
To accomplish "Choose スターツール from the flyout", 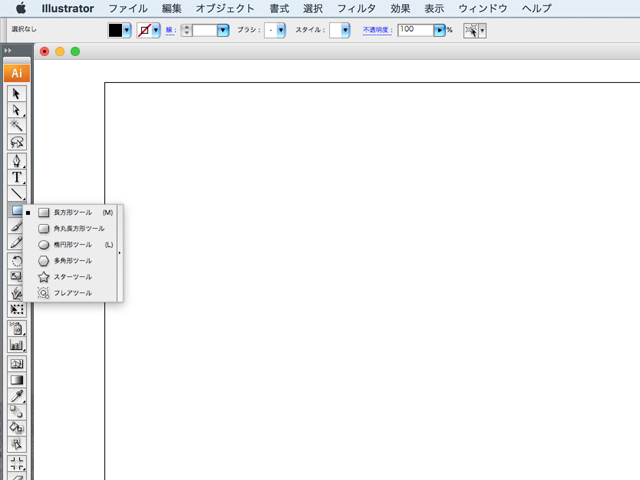I will [72, 277].
